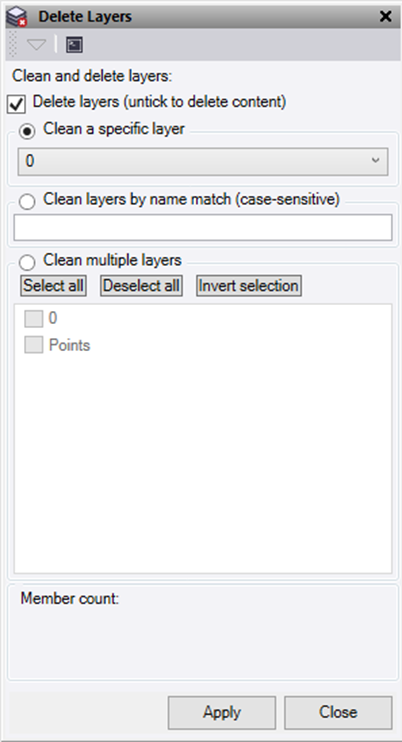The height and width of the screenshot is (742, 402).
Task: Click the dotted toolbar grip handle
Action: (13, 44)
